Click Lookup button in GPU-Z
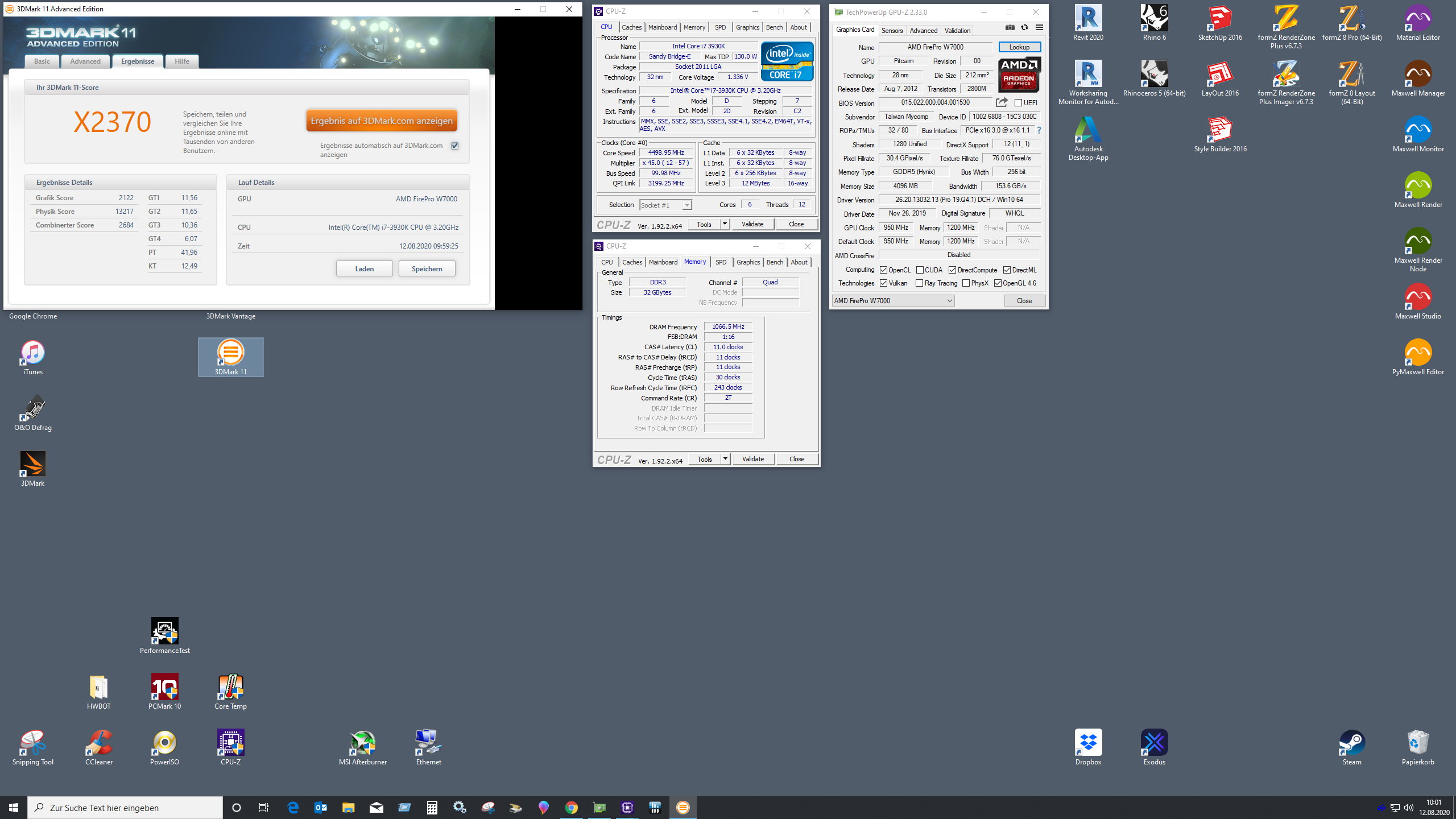 (x=1019, y=47)
